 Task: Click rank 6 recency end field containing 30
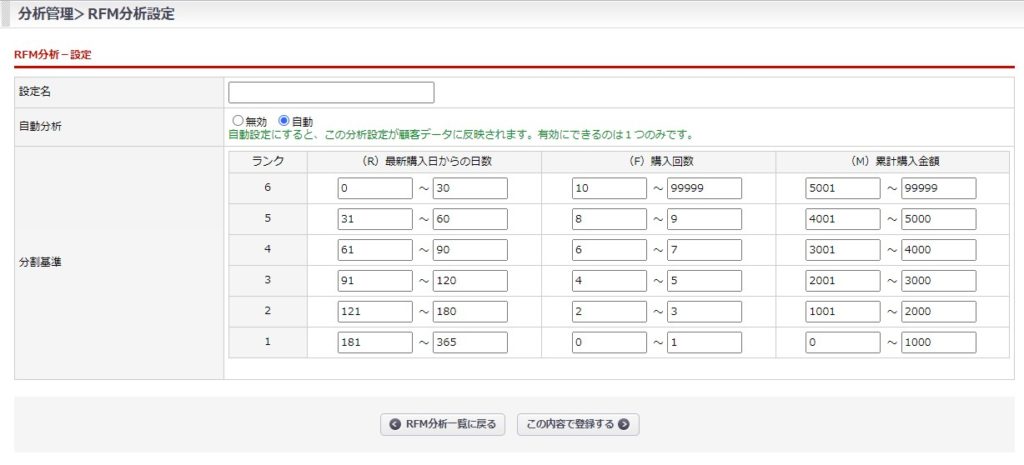click(x=470, y=188)
